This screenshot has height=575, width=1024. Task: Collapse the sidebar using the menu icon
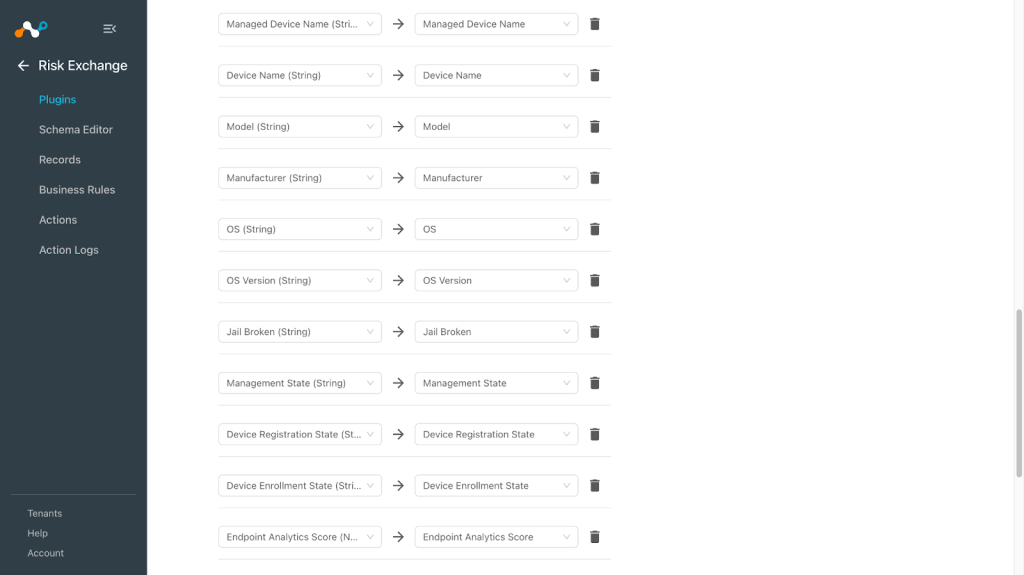point(110,29)
